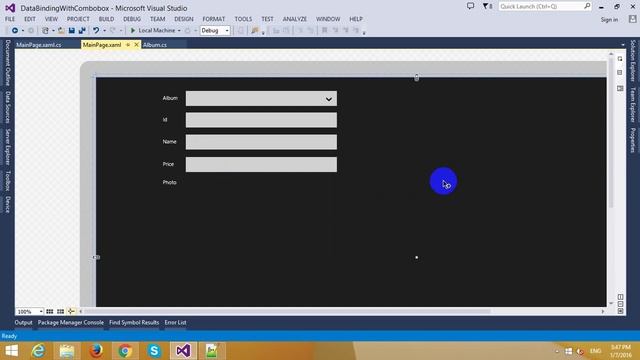640x360 pixels.
Task: Open Internet Explorer from the taskbar
Action: click(x=38, y=351)
